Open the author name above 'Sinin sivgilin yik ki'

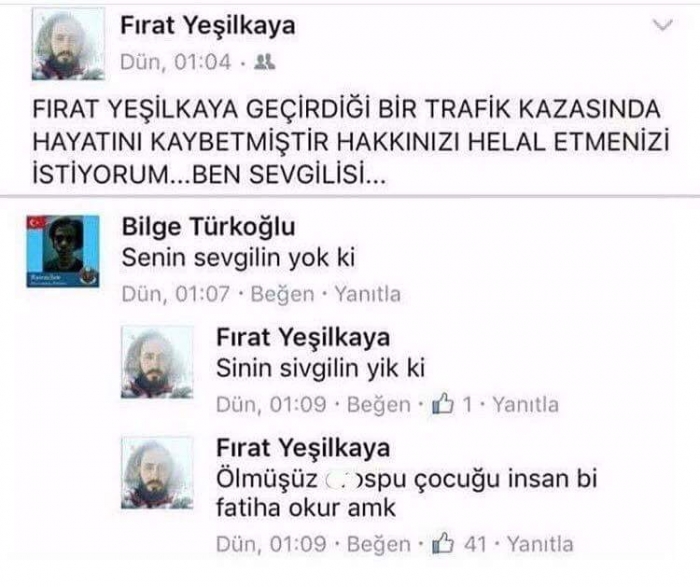(303, 337)
